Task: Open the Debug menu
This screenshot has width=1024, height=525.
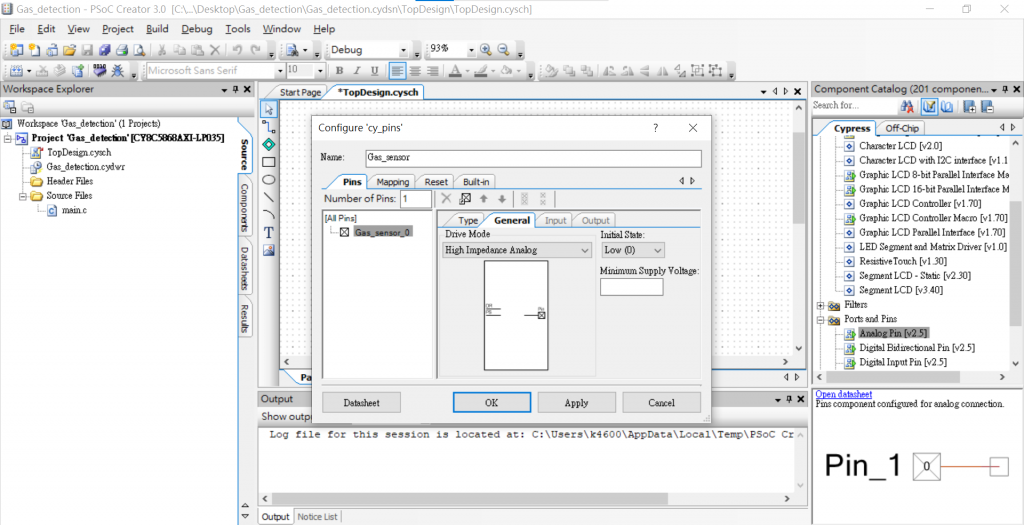Action: pyautogui.click(x=197, y=29)
